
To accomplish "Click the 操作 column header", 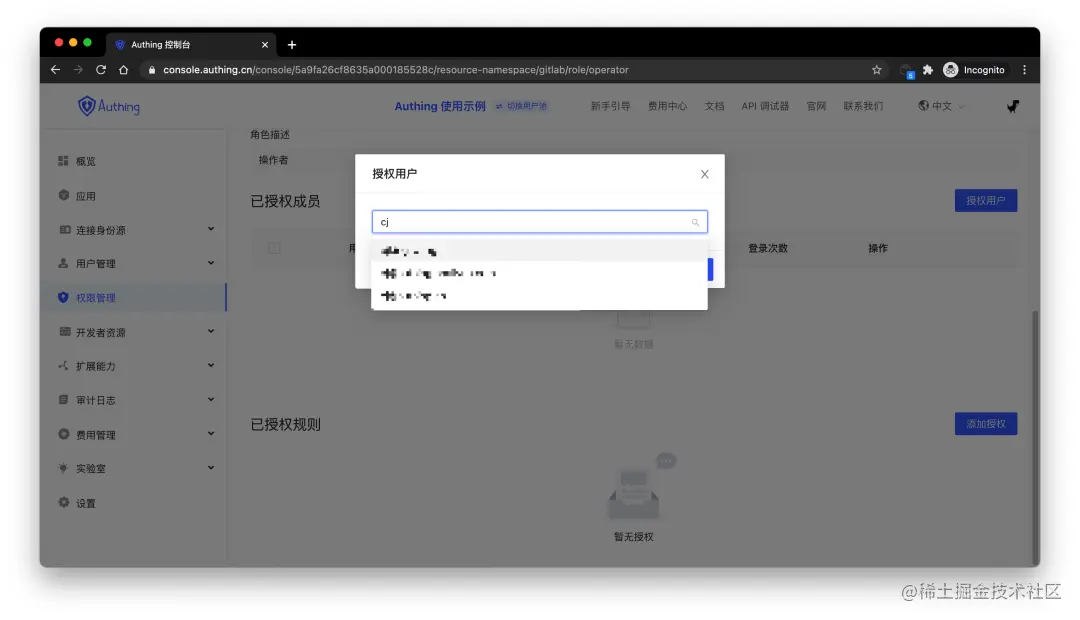I will click(x=878, y=248).
